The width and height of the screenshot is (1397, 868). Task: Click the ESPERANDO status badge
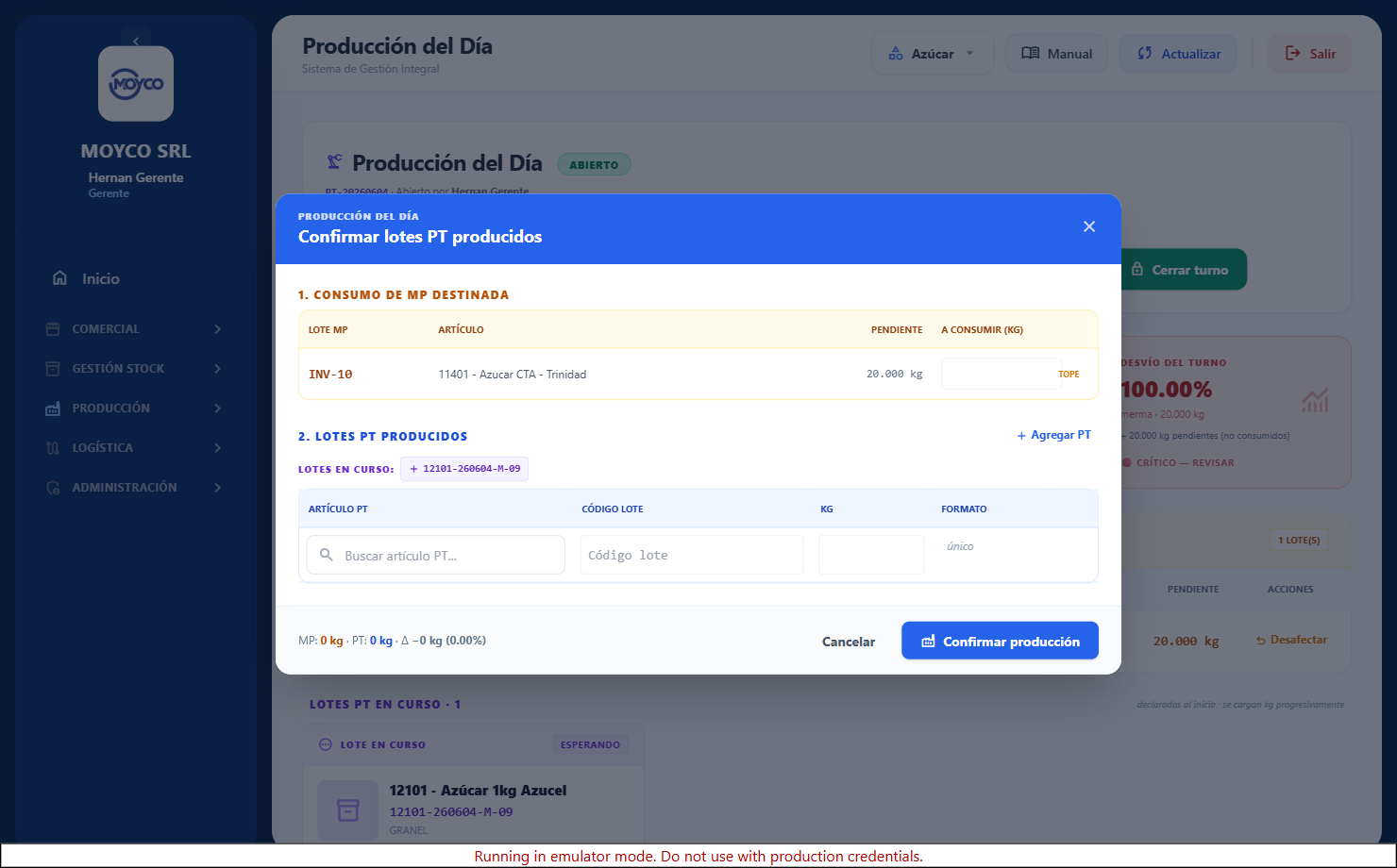(590, 744)
